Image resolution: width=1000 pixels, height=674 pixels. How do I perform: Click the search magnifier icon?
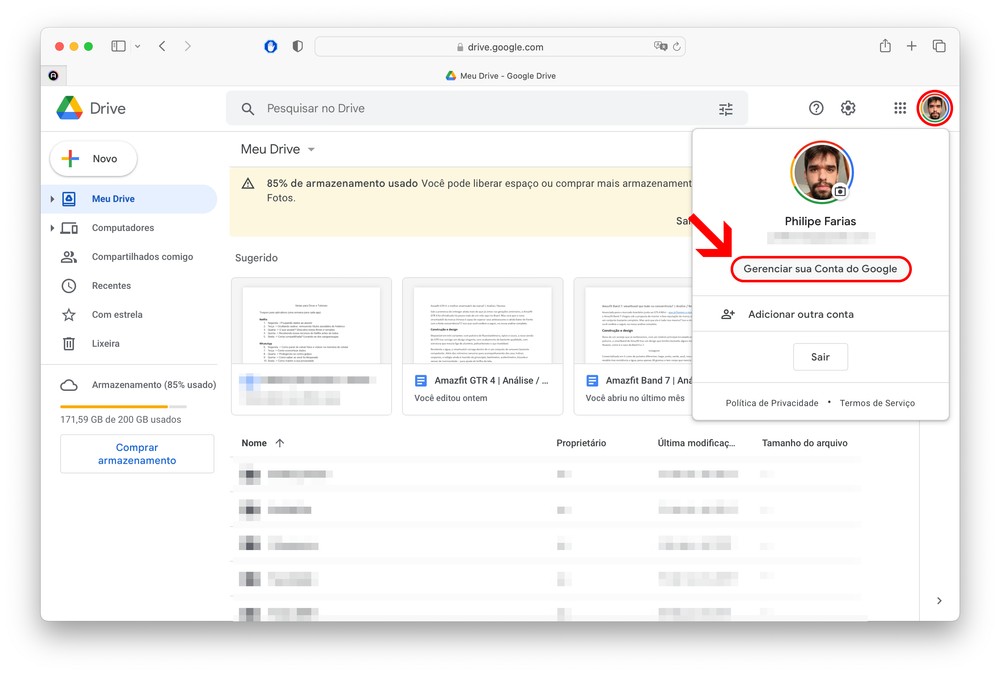pyautogui.click(x=248, y=109)
